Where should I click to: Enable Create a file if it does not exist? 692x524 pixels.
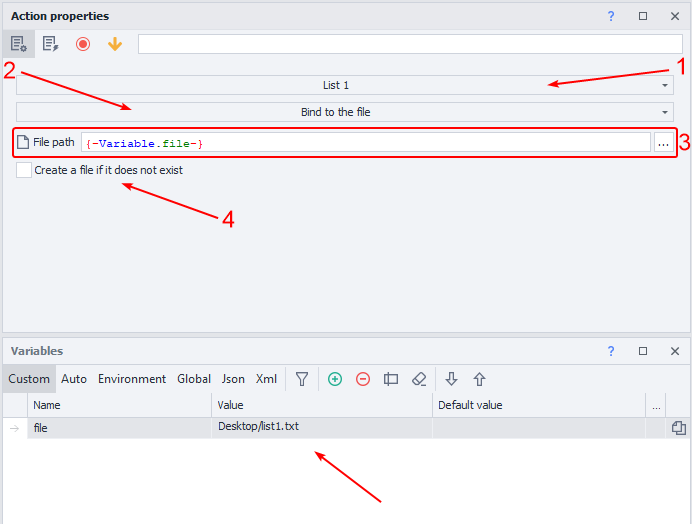pos(24,171)
